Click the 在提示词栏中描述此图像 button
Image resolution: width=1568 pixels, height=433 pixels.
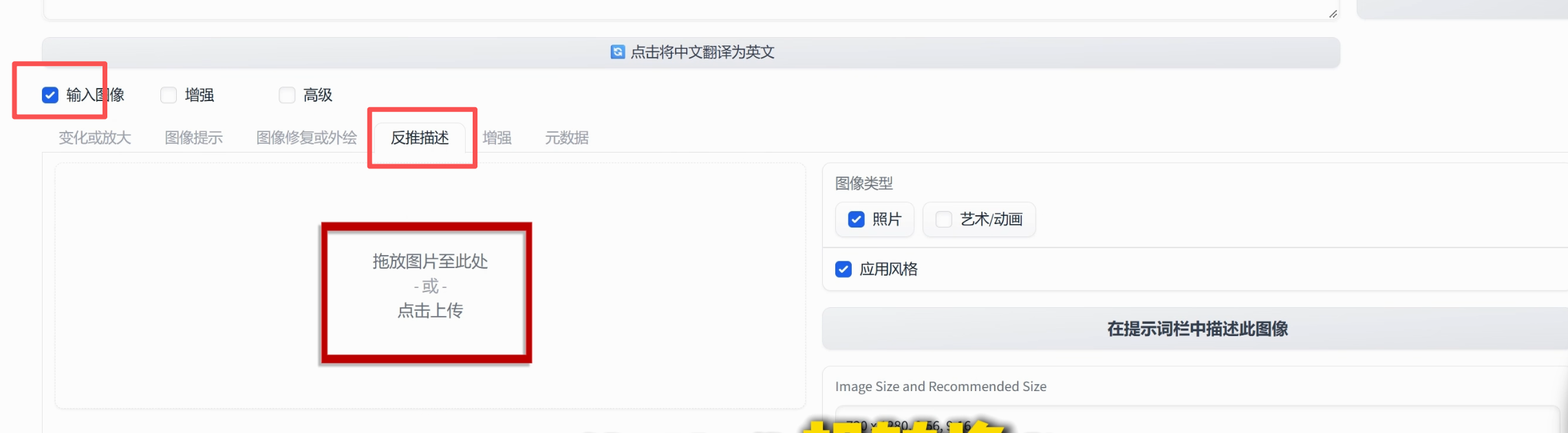pyautogui.click(x=1197, y=329)
